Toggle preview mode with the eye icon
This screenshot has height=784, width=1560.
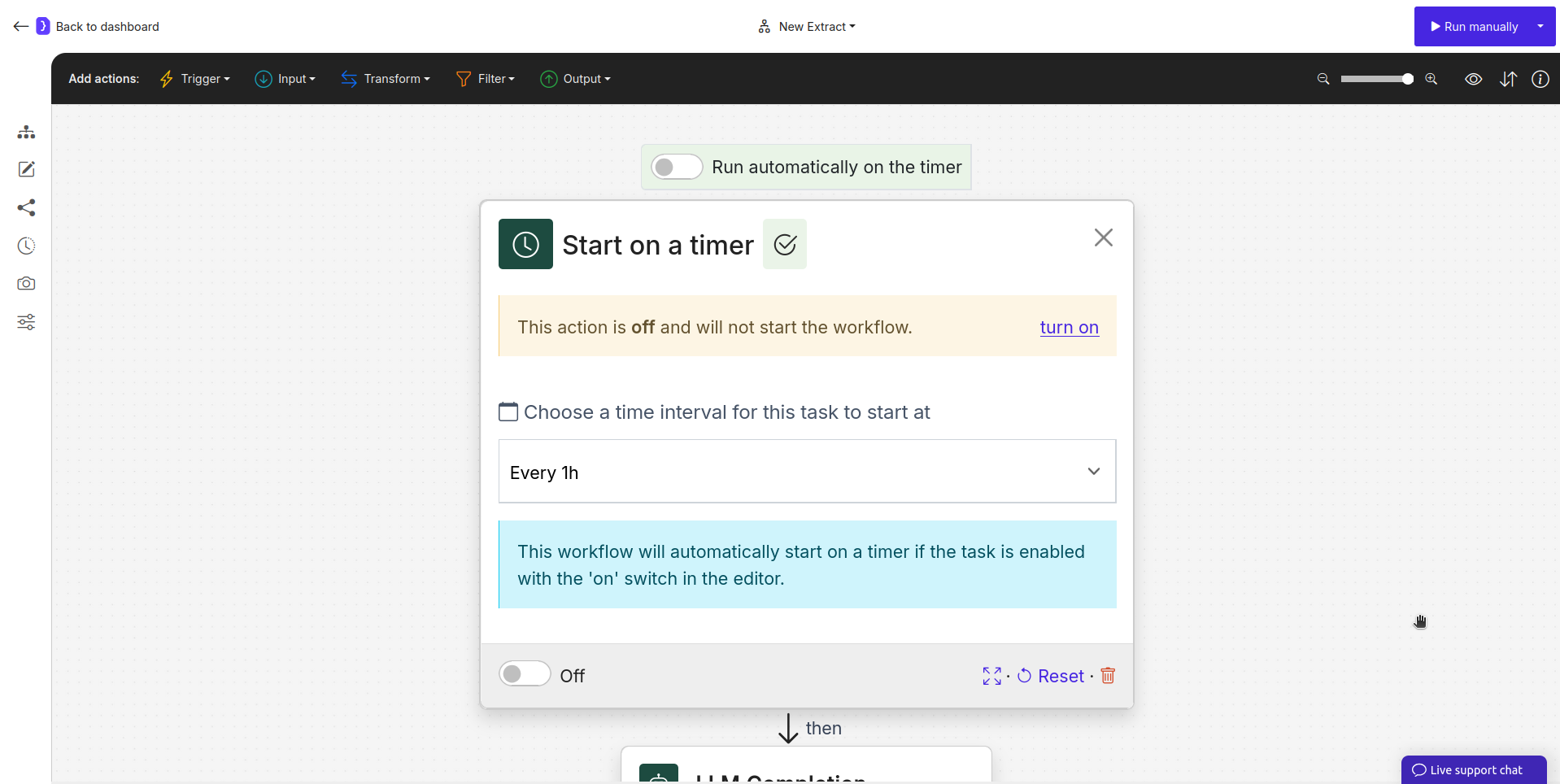tap(1473, 79)
